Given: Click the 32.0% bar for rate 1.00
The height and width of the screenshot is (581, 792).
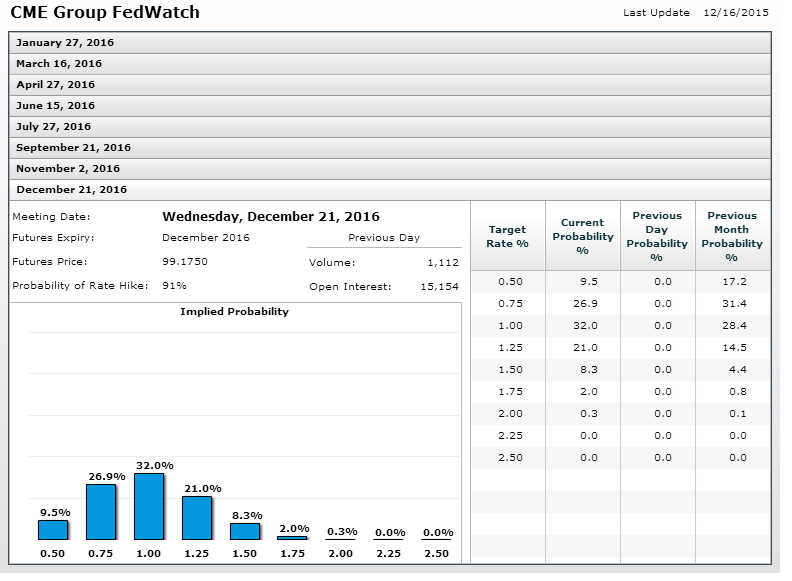Looking at the screenshot, I should [149, 506].
